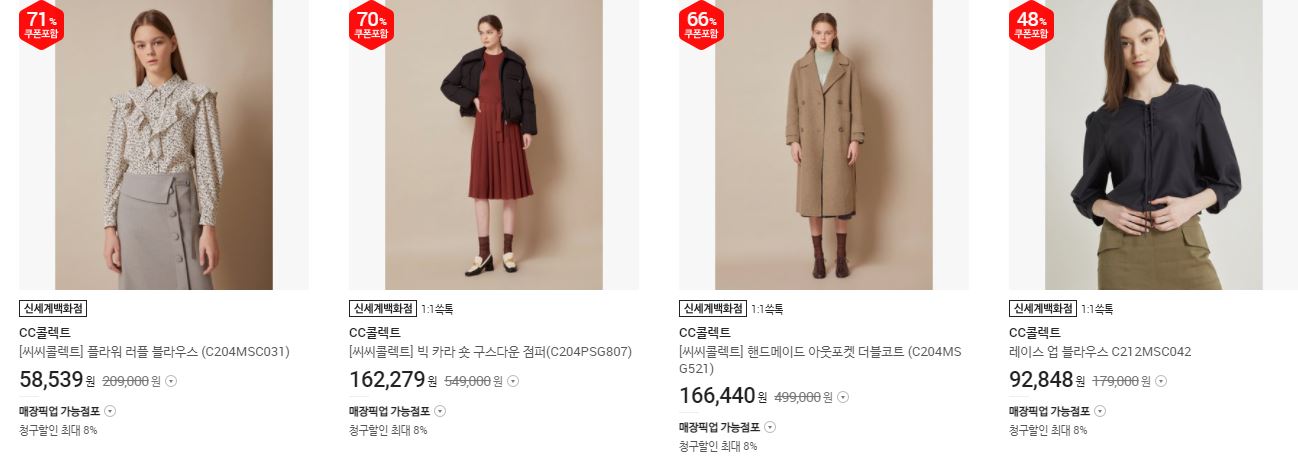Viewport: 1298px width, 474px height.
Task: Expand price details next to 209,000원
Action: point(171,381)
